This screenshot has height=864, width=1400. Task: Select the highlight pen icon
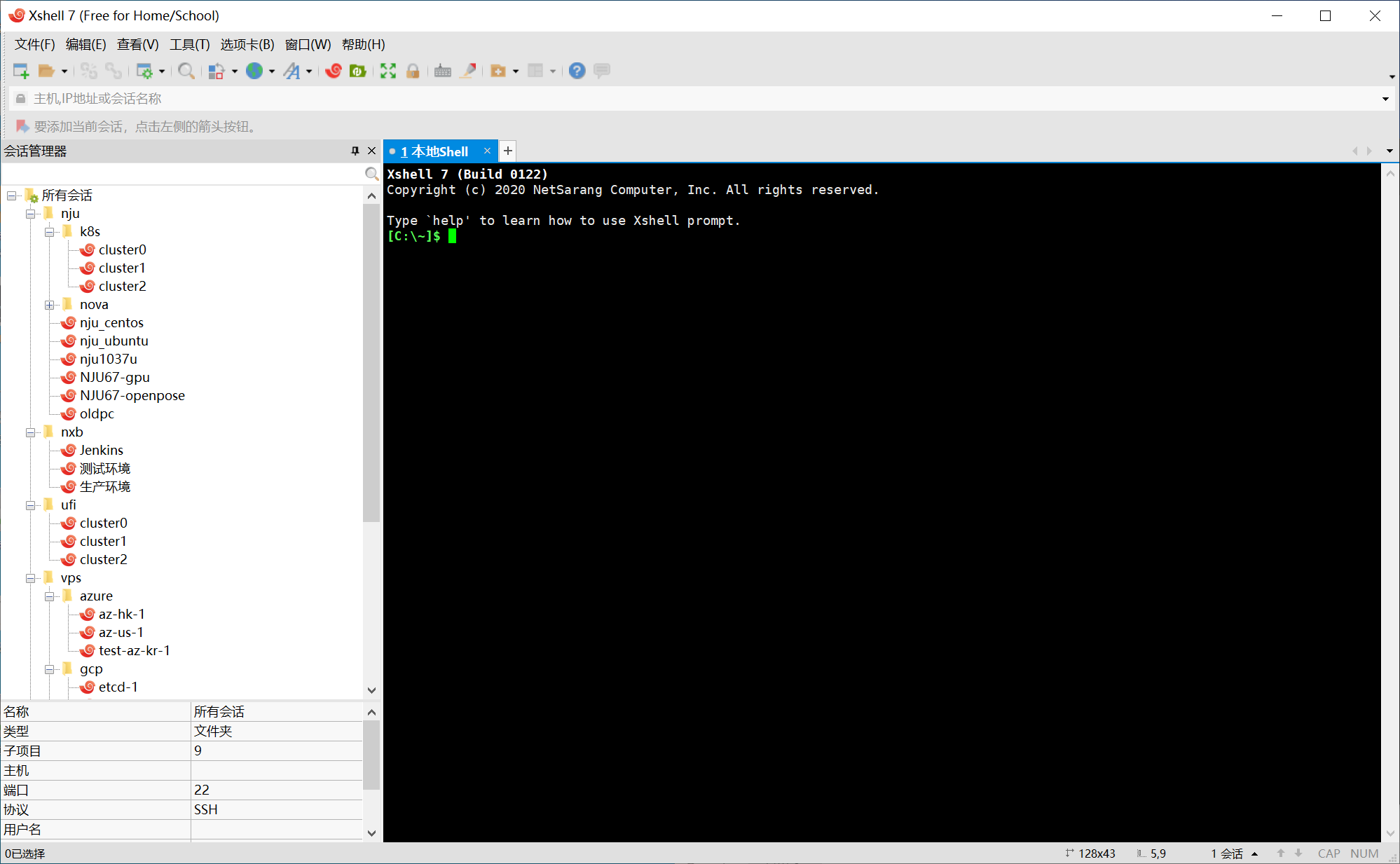pos(468,70)
